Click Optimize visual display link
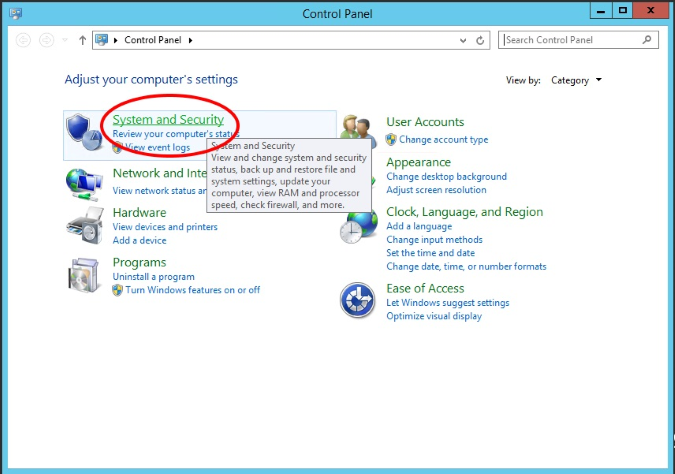Viewport: 675px width, 474px height. pos(434,316)
